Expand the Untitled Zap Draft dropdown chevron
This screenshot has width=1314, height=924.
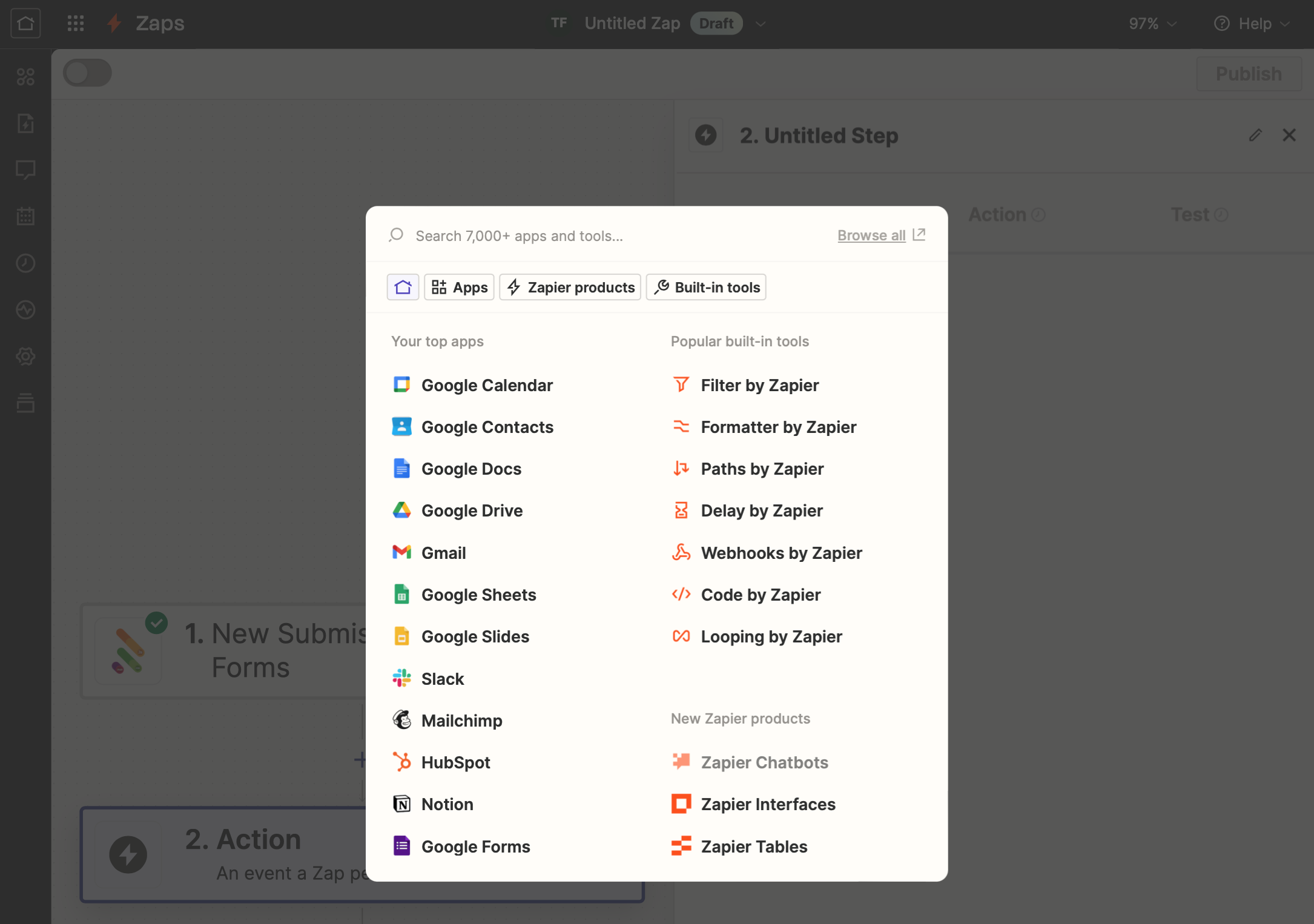pyautogui.click(x=761, y=24)
